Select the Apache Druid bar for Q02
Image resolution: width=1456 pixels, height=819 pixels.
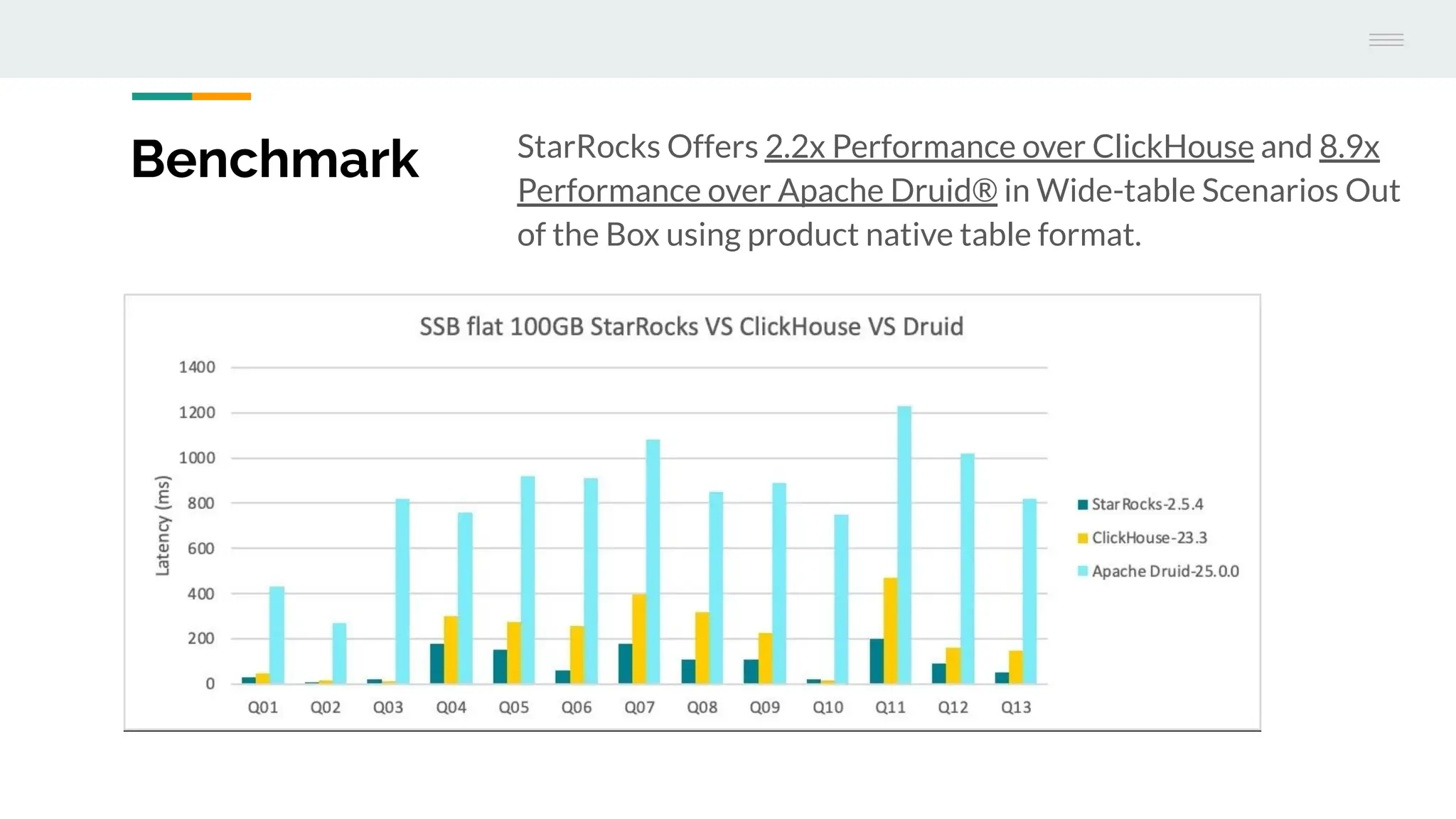pyautogui.click(x=339, y=653)
